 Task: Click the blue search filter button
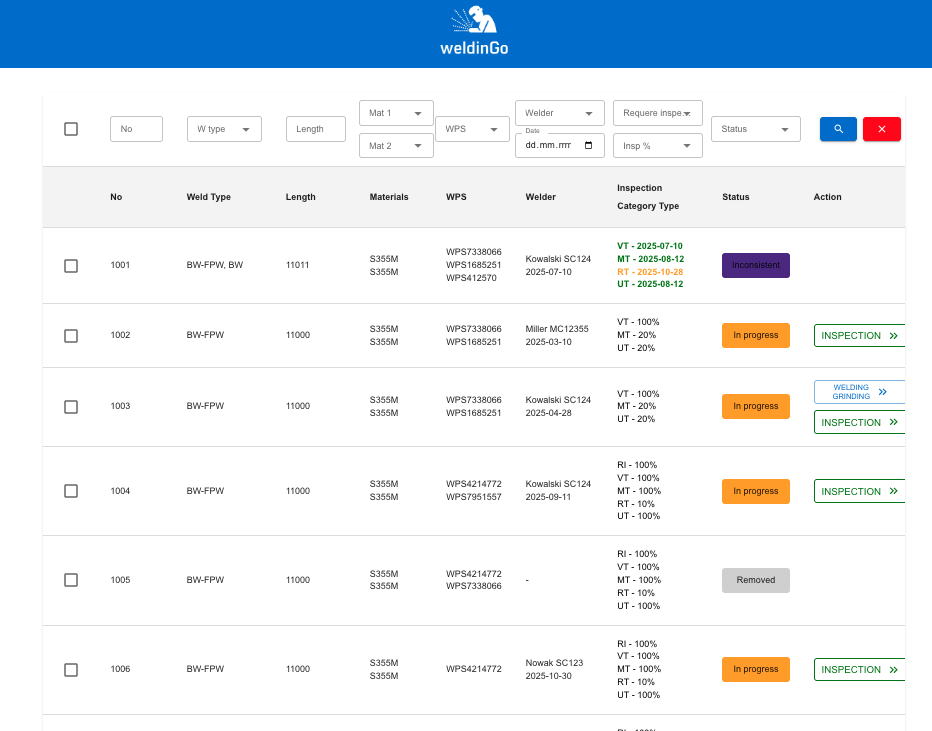pyautogui.click(x=838, y=129)
